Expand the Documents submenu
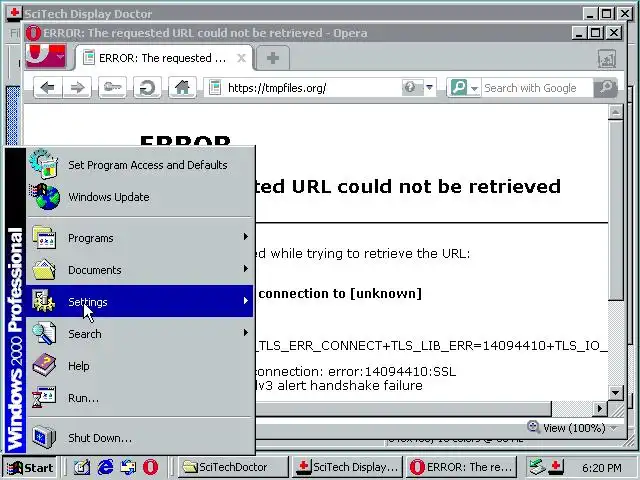 [140, 269]
